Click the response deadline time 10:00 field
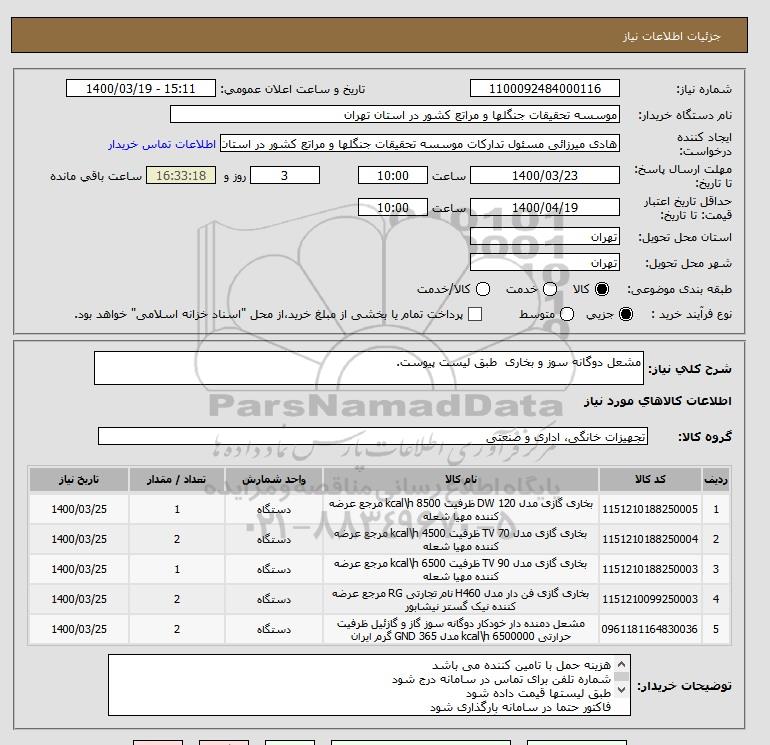The width and height of the screenshot is (770, 745). tap(393, 175)
